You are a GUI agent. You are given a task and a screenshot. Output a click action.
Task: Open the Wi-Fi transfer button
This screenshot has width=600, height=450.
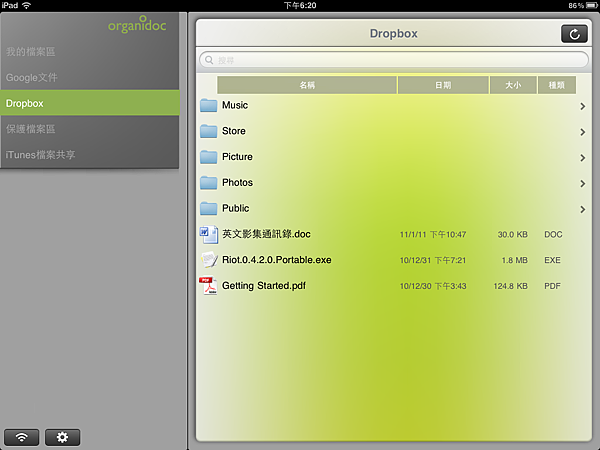tap(21, 437)
